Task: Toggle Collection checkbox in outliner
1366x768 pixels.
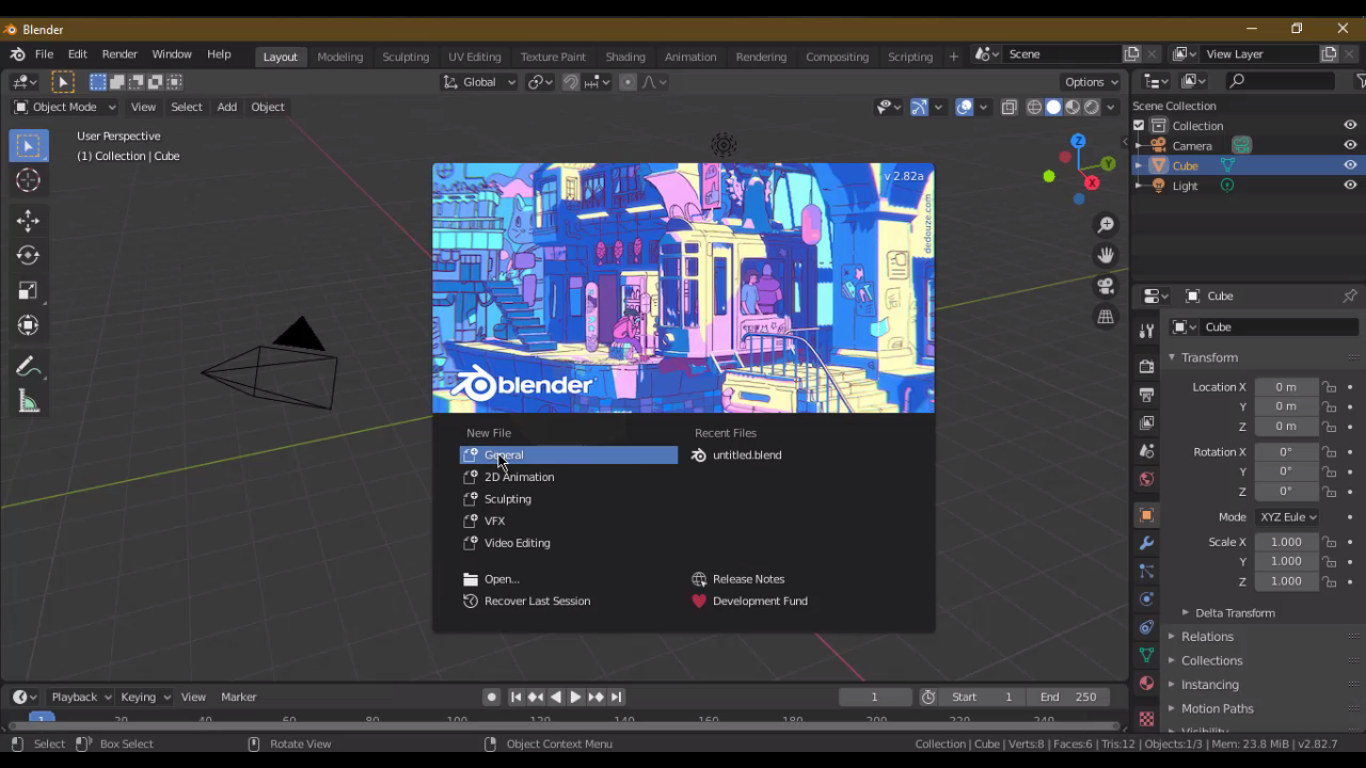Action: coord(1138,125)
